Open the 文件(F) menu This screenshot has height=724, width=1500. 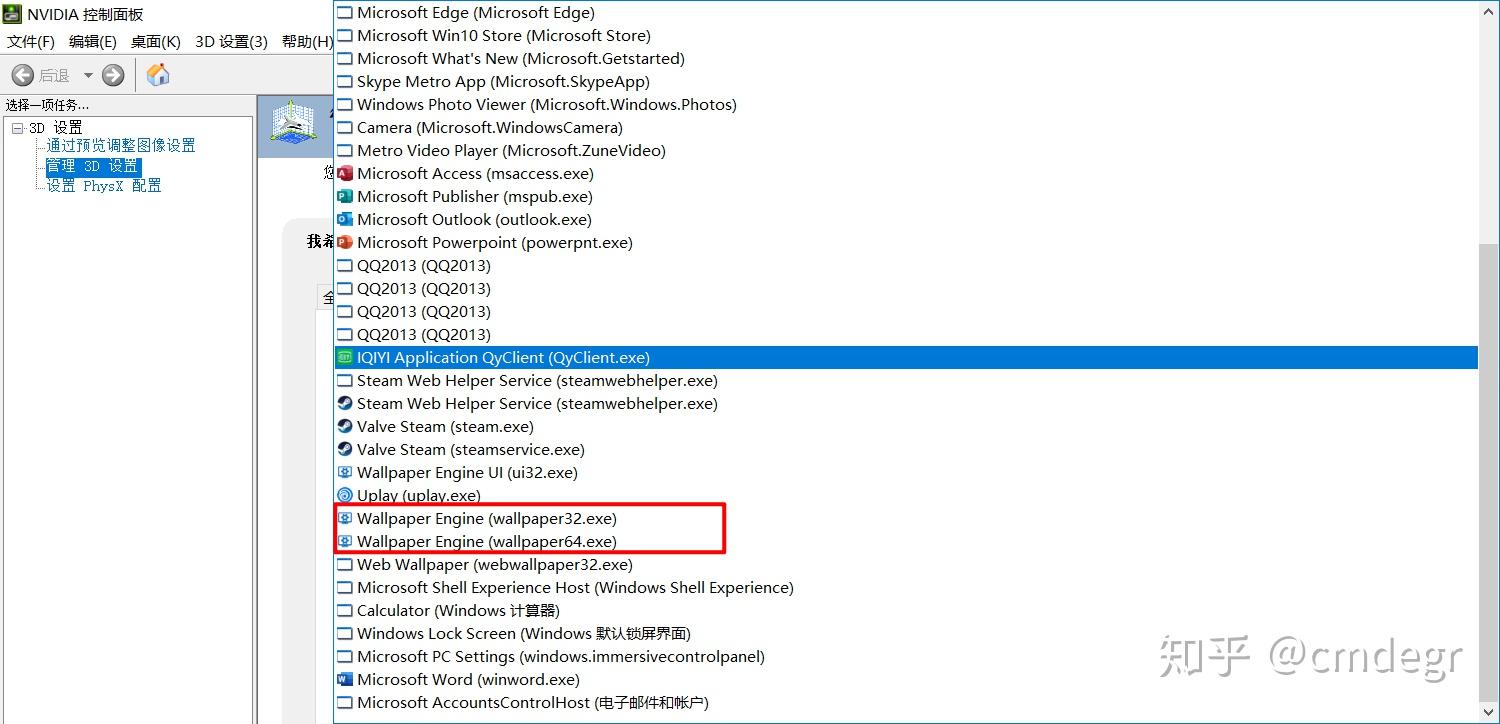31,41
